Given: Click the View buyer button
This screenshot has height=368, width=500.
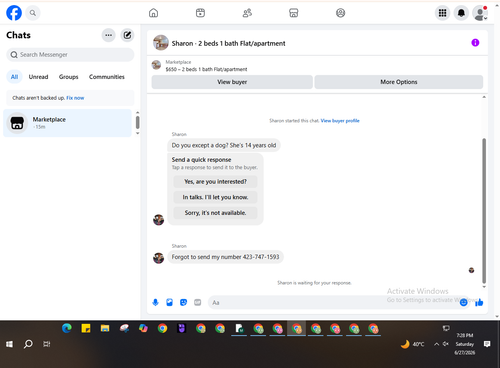Looking at the screenshot, I should [x=232, y=82].
